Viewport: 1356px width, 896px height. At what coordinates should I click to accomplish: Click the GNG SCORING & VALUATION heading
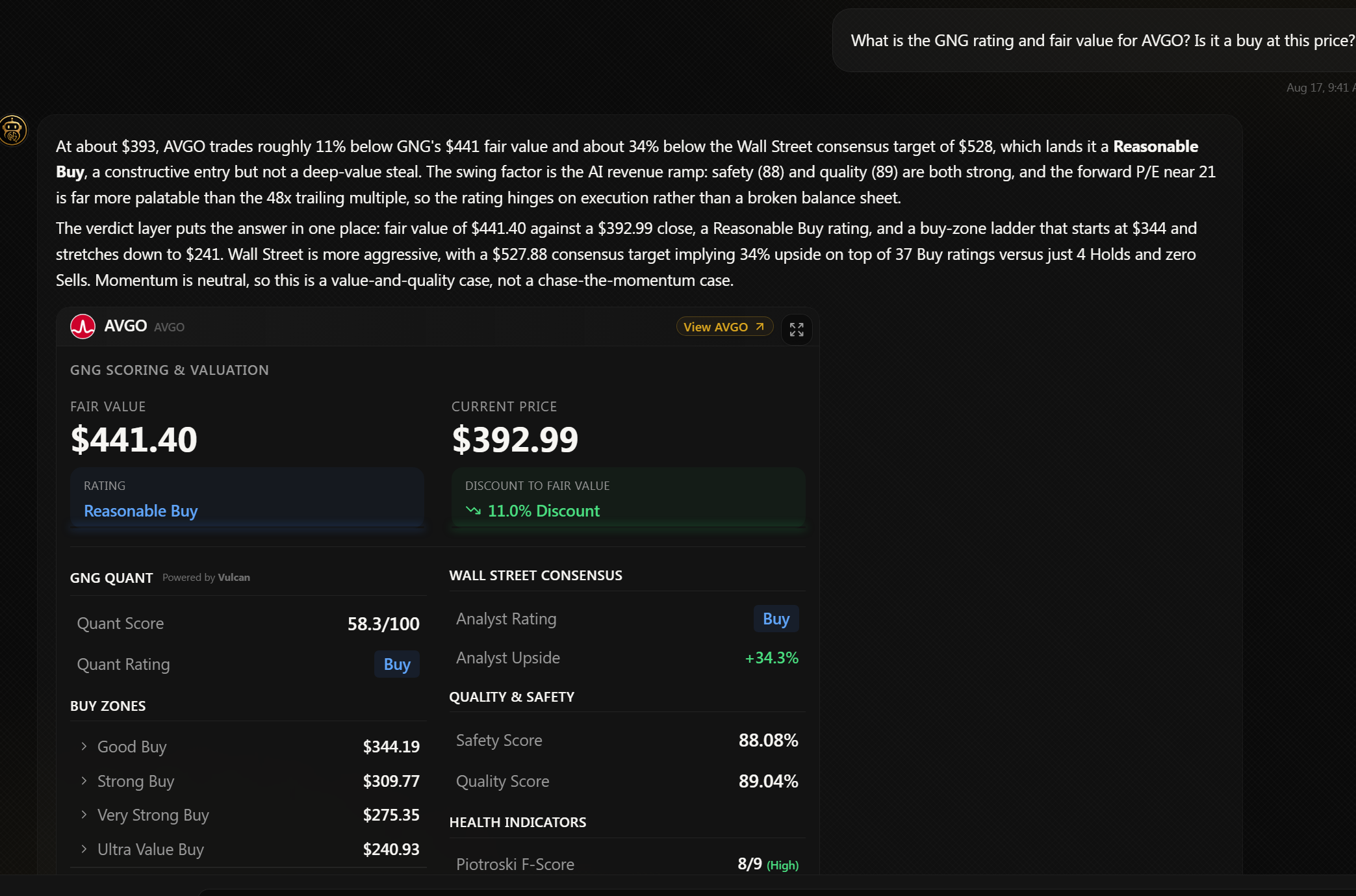tap(170, 370)
